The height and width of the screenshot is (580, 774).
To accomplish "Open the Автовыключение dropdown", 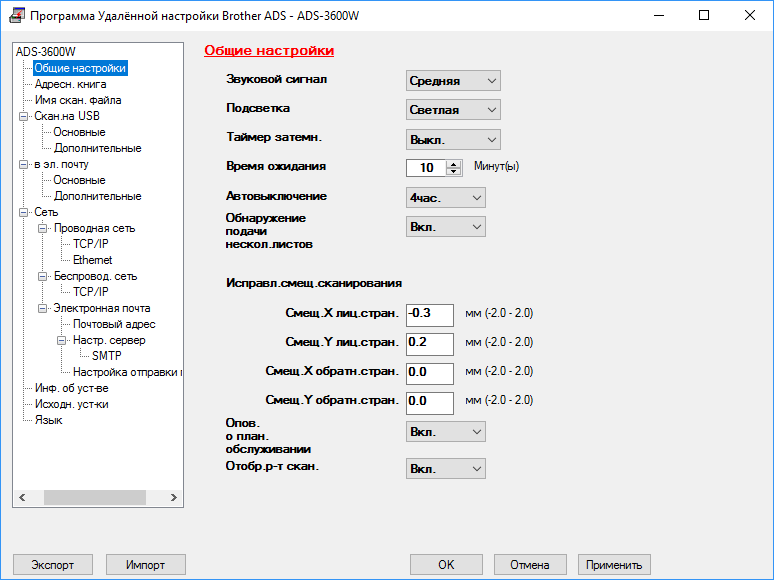I will 446,197.
